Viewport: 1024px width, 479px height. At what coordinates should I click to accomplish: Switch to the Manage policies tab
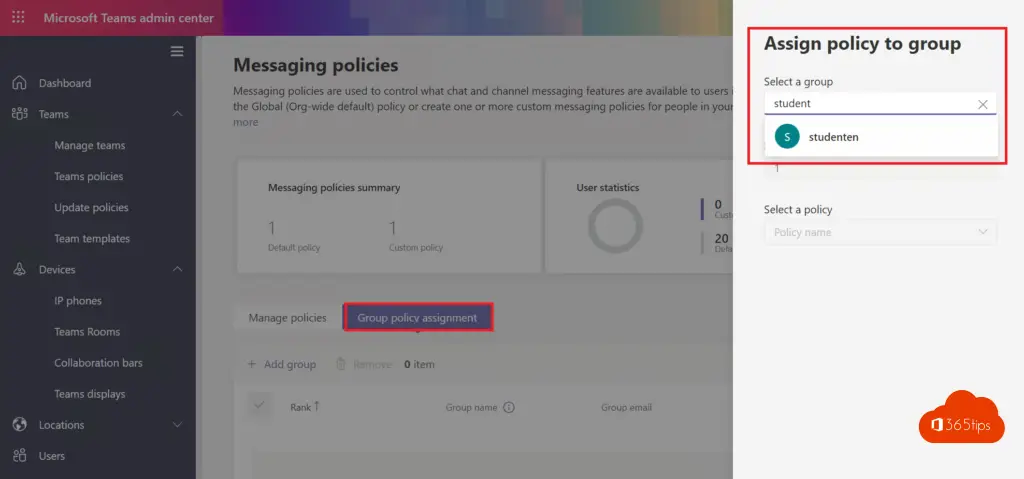tap(287, 318)
